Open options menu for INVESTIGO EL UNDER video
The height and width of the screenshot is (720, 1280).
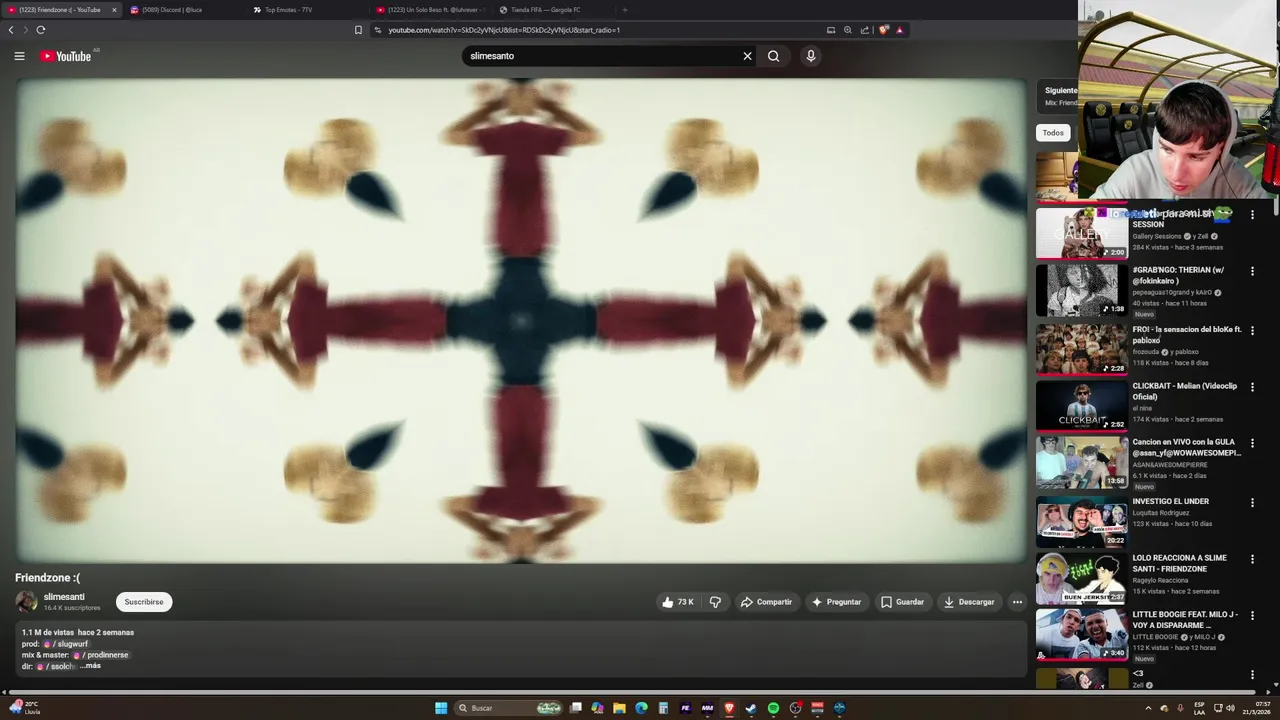[1252, 502]
